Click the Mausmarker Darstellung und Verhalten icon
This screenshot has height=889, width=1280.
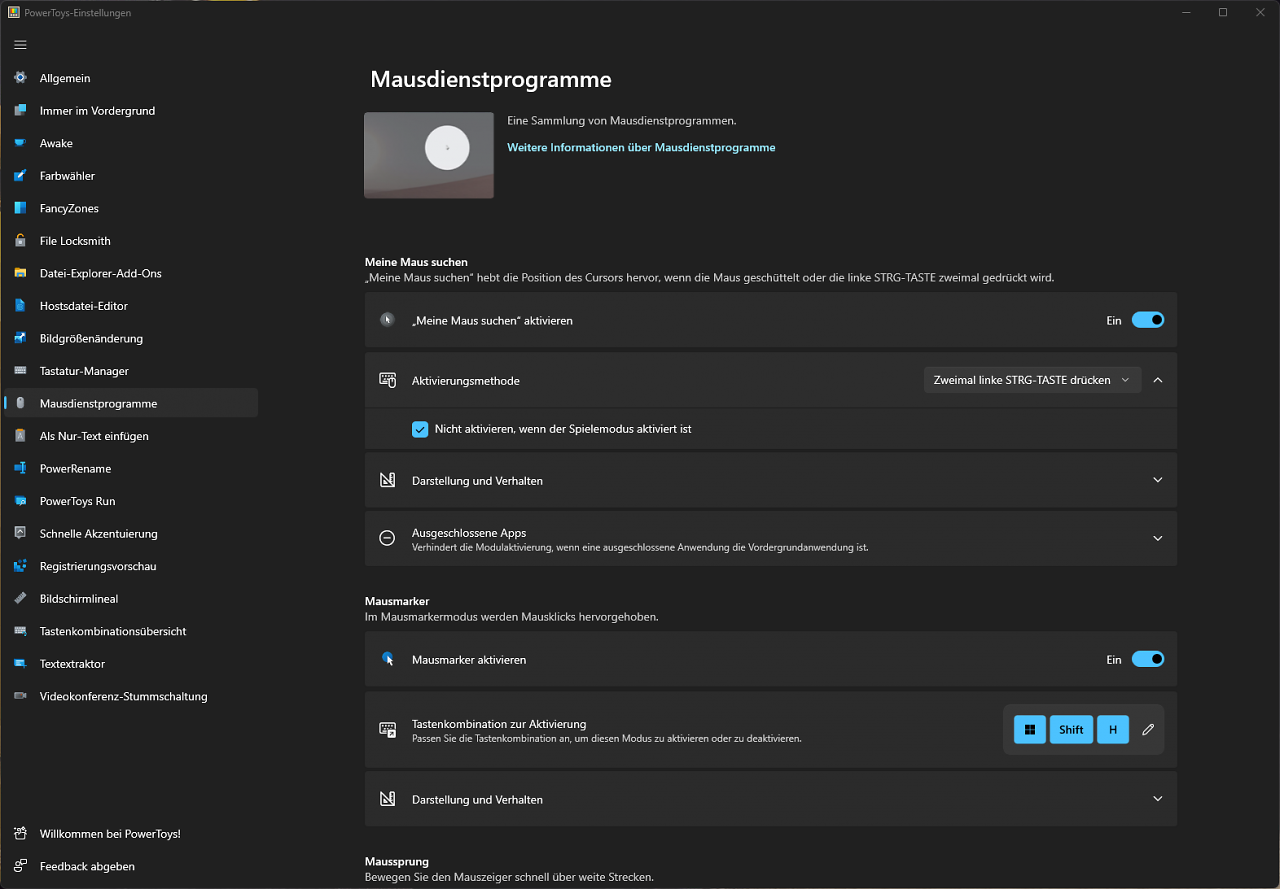click(x=387, y=799)
